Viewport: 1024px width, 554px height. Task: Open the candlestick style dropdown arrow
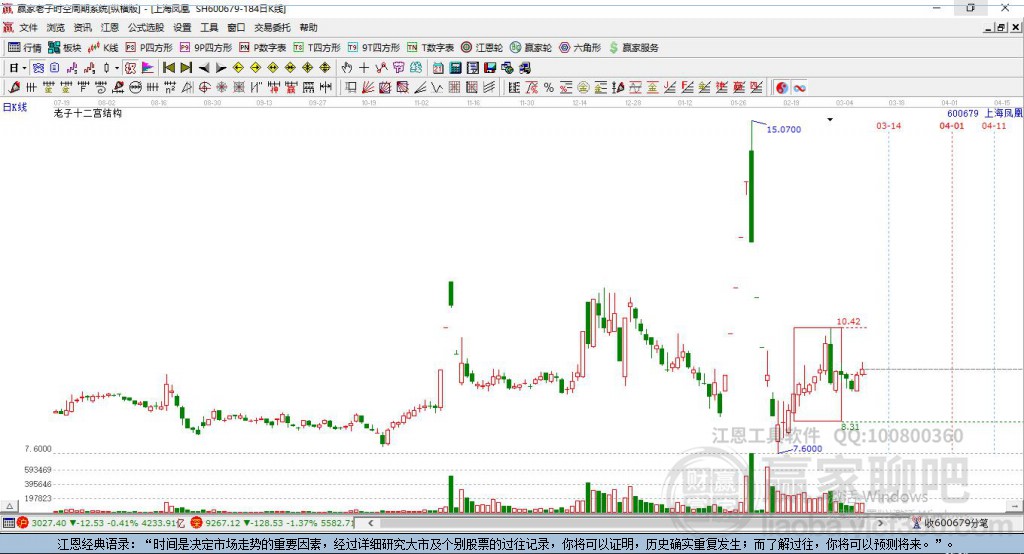[x=117, y=68]
